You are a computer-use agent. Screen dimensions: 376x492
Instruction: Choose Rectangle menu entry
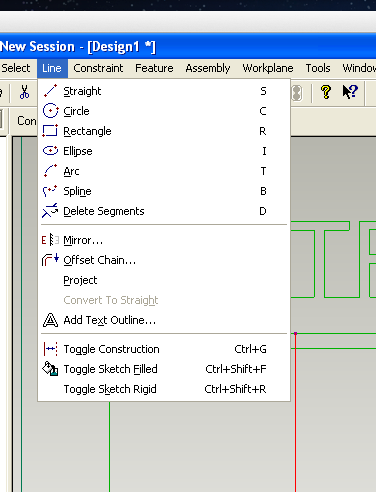[x=164, y=131]
